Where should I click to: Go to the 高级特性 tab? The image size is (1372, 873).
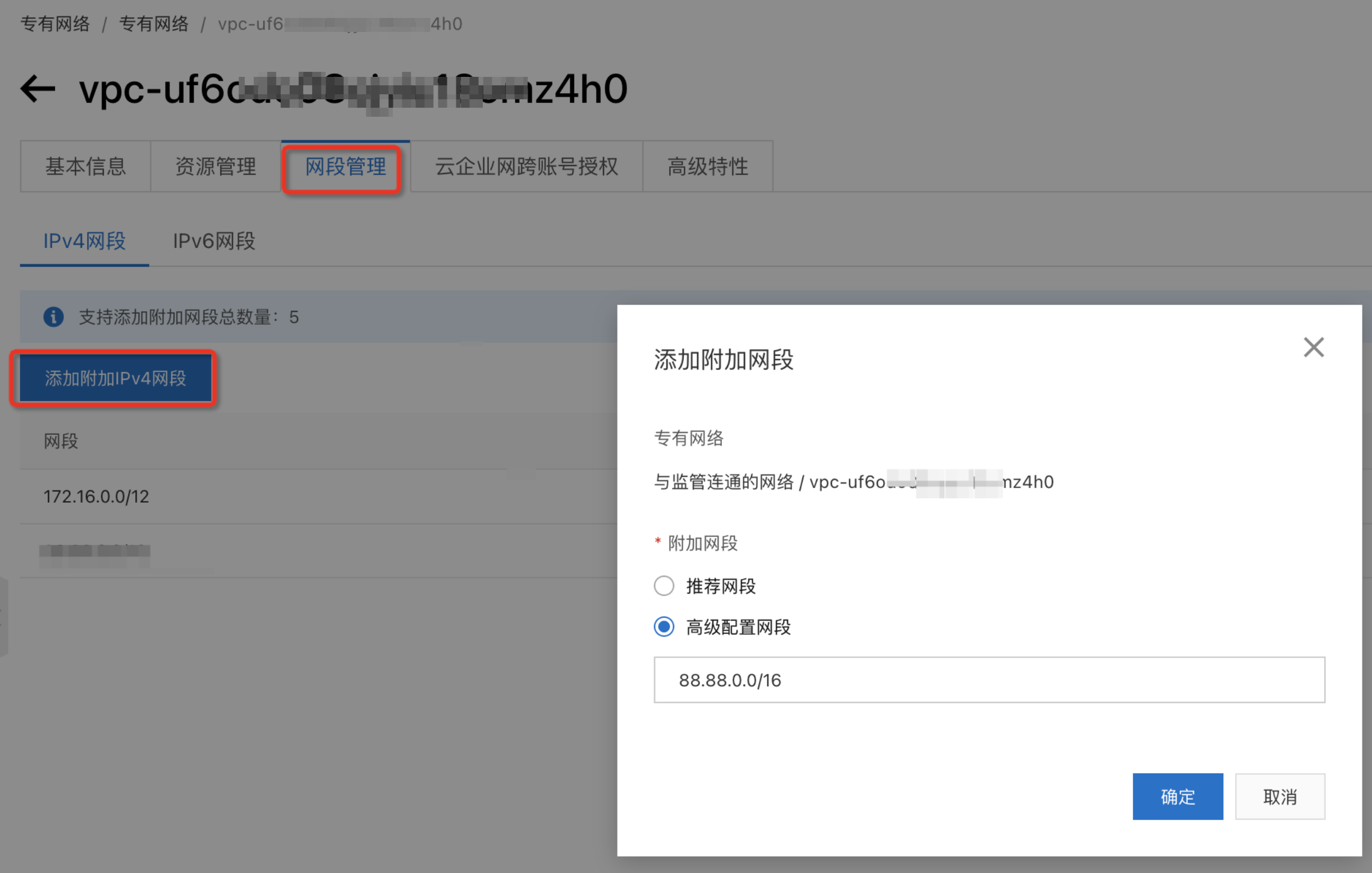pos(708,167)
